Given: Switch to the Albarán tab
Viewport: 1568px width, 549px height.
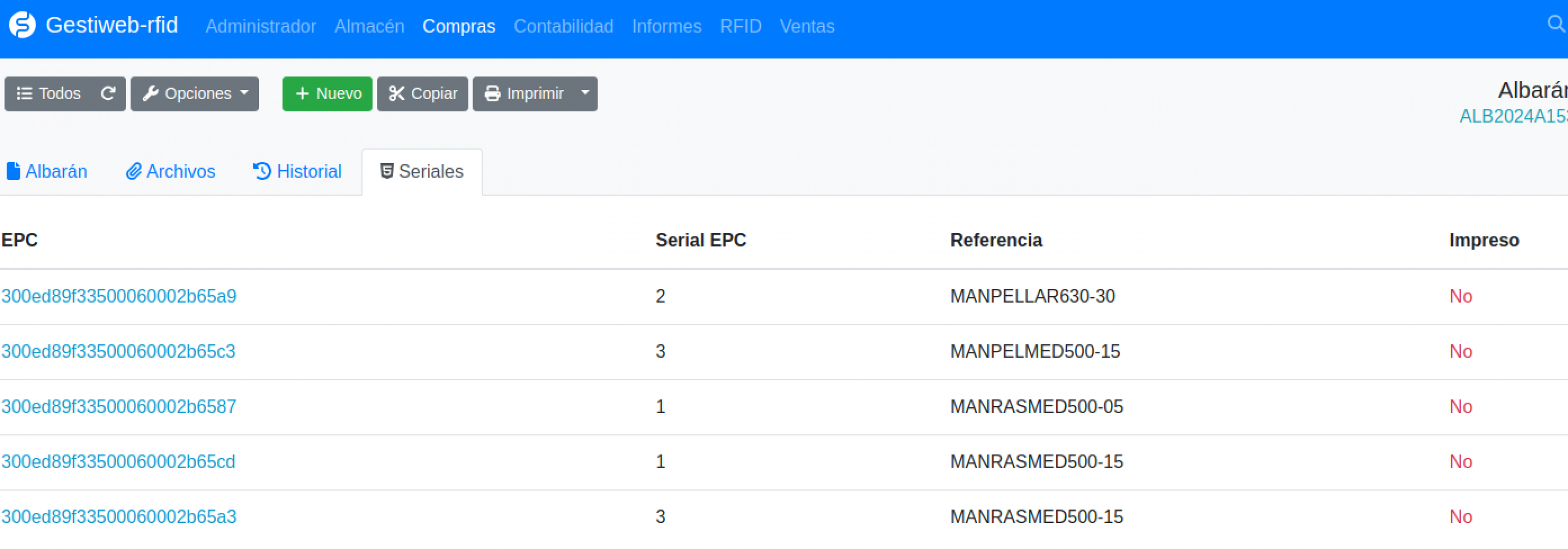Looking at the screenshot, I should 47,172.
